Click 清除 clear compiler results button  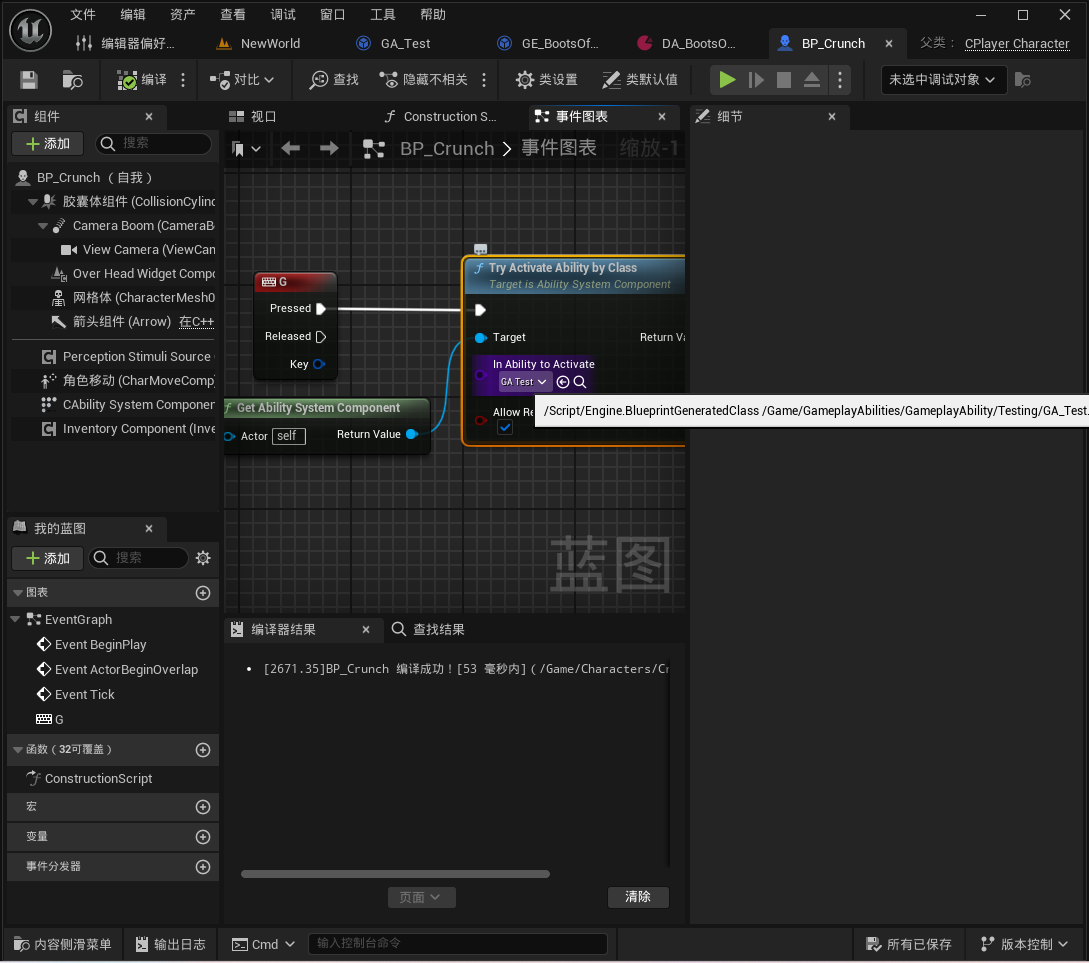click(x=638, y=897)
